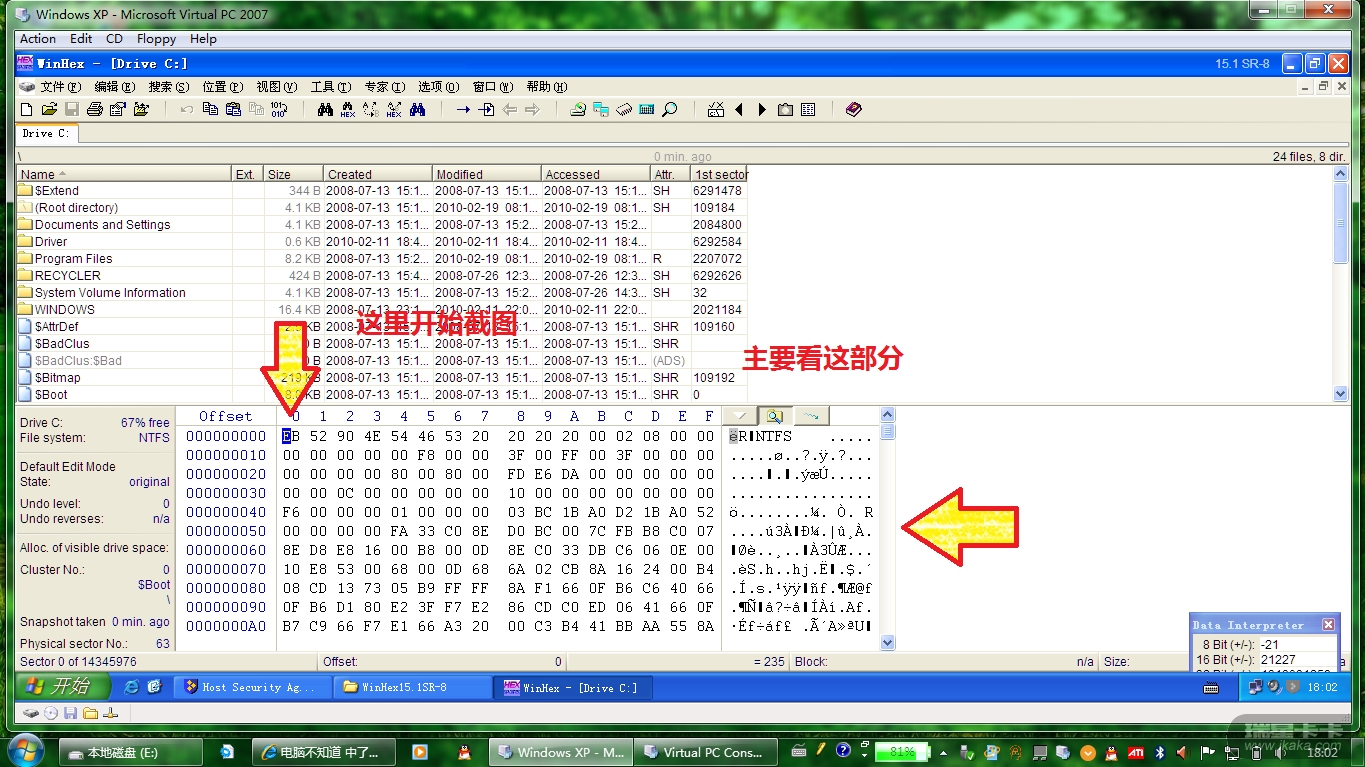Viewport: 1365px width, 767px height.
Task: Open Virtual PC Action menu
Action: (38, 39)
